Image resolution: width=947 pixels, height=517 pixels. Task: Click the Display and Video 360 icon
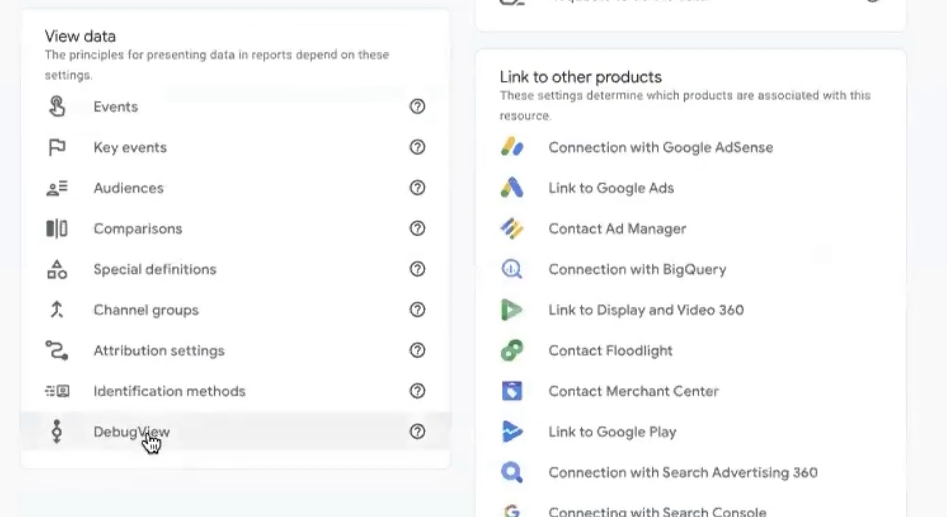[x=512, y=310]
